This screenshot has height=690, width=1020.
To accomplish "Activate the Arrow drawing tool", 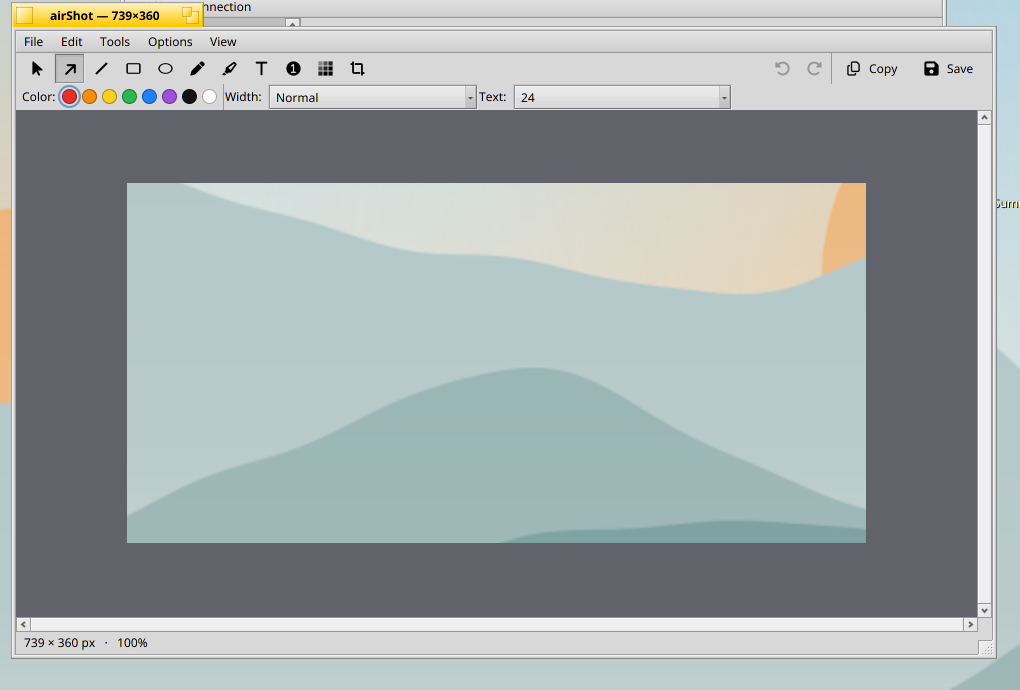I will pos(70,69).
